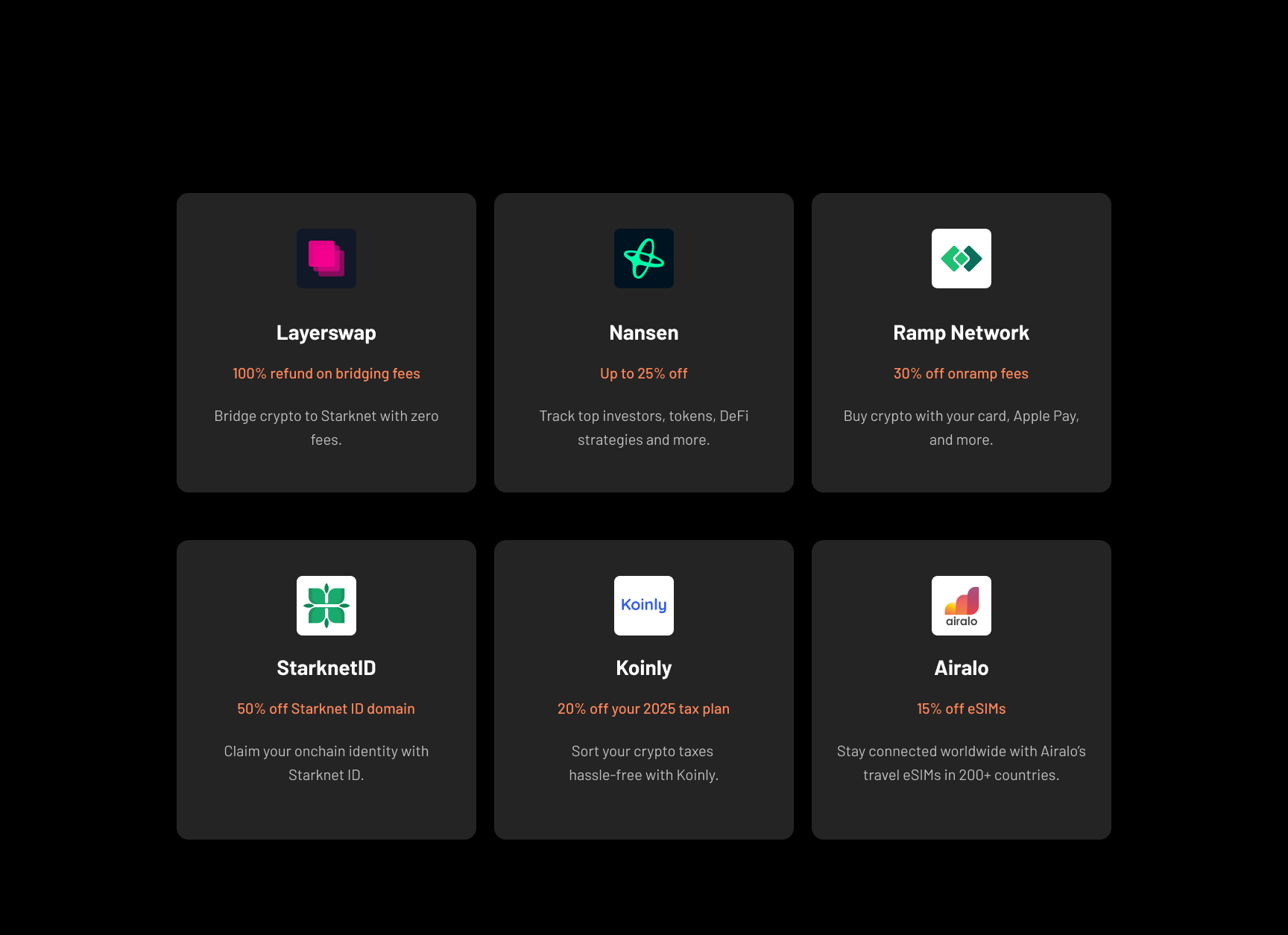1288x935 pixels.
Task: Open the Koinly title heading
Action: 644,668
